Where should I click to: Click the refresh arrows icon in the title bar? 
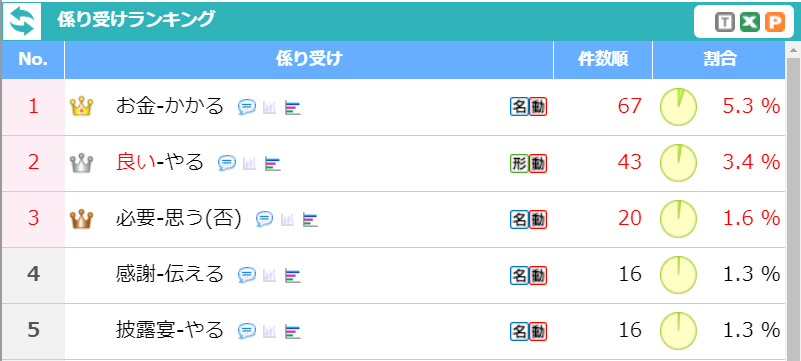coord(22,22)
